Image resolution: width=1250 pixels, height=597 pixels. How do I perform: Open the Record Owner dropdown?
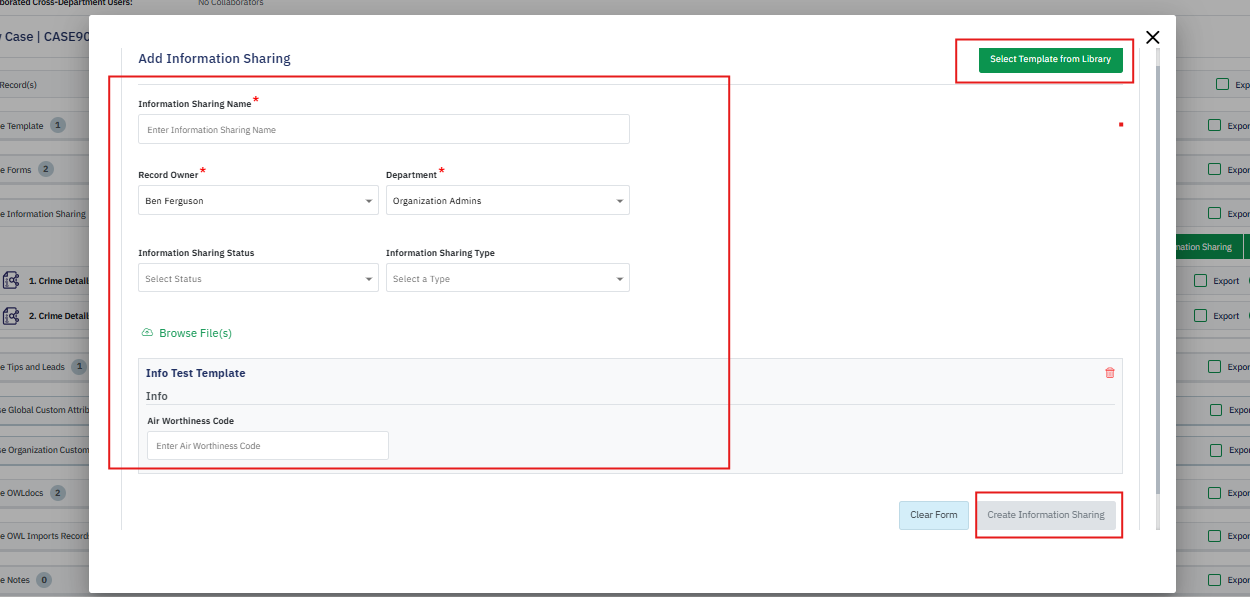pyautogui.click(x=257, y=201)
